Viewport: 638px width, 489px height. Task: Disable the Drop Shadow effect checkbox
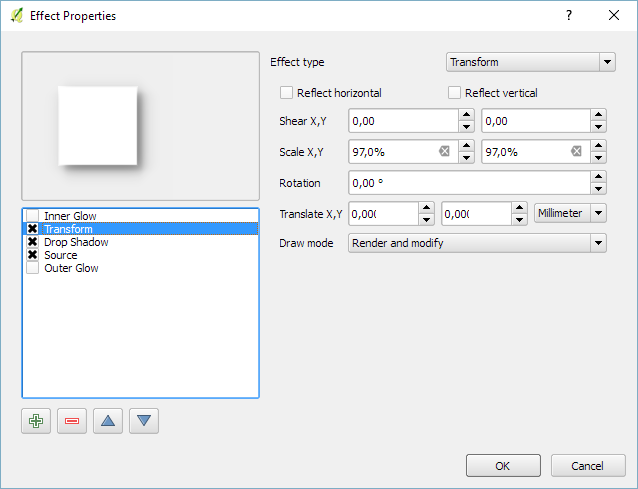tap(33, 242)
